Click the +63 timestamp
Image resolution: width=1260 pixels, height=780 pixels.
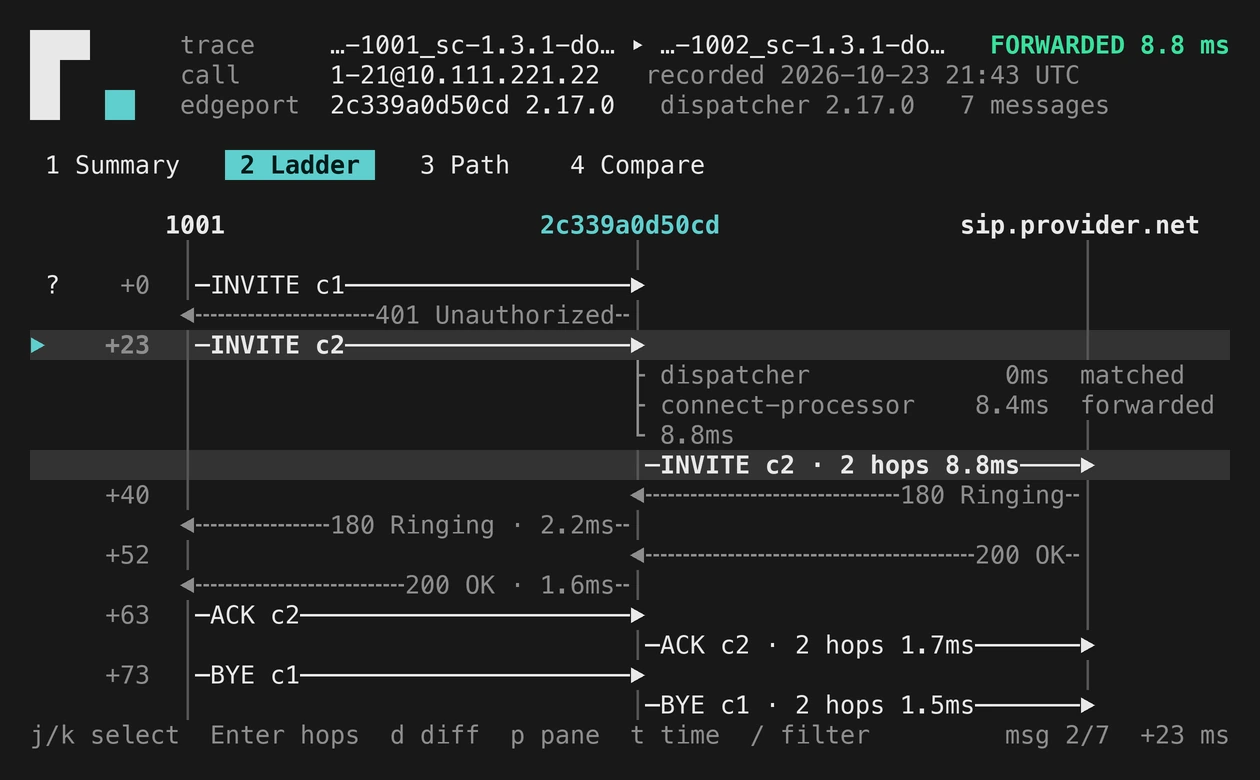coord(127,615)
